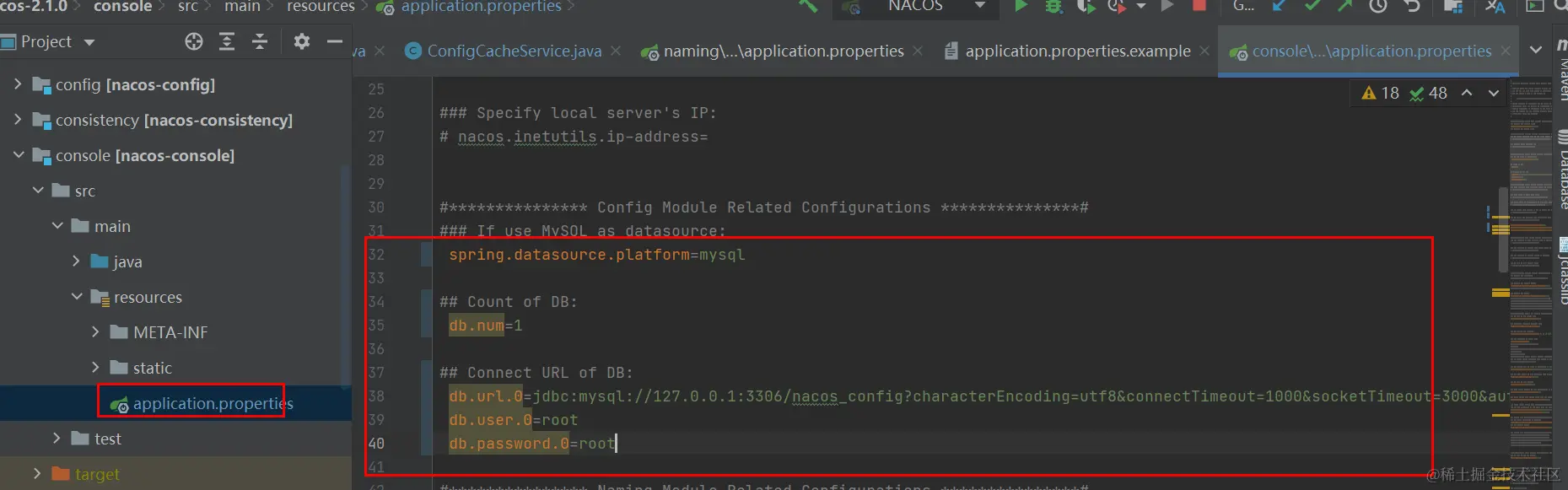The width and height of the screenshot is (1568, 490).
Task: Click the profiler run icon
Action: (x=1116, y=6)
